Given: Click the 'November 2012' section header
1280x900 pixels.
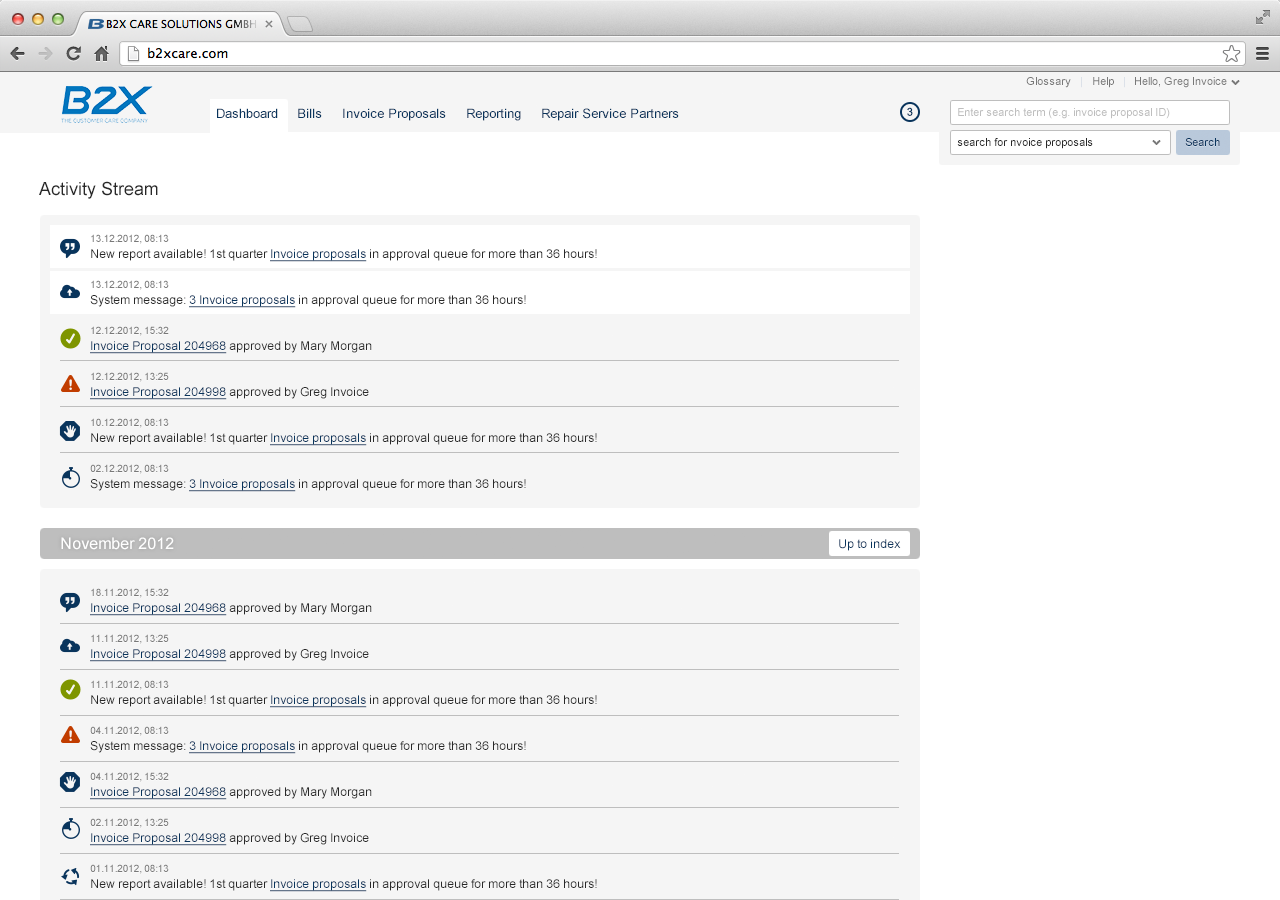Looking at the screenshot, I should [480, 544].
